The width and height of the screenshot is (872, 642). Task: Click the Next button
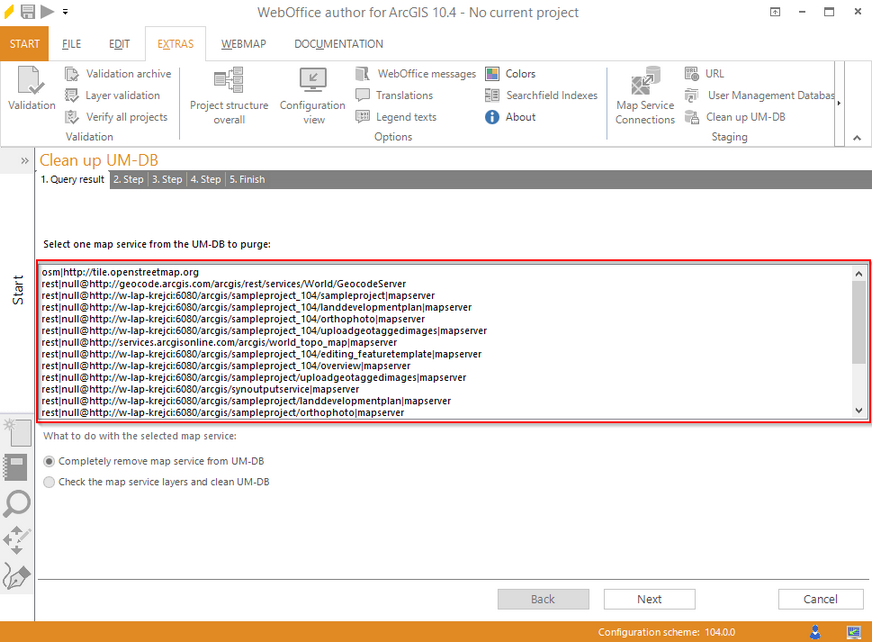point(650,599)
